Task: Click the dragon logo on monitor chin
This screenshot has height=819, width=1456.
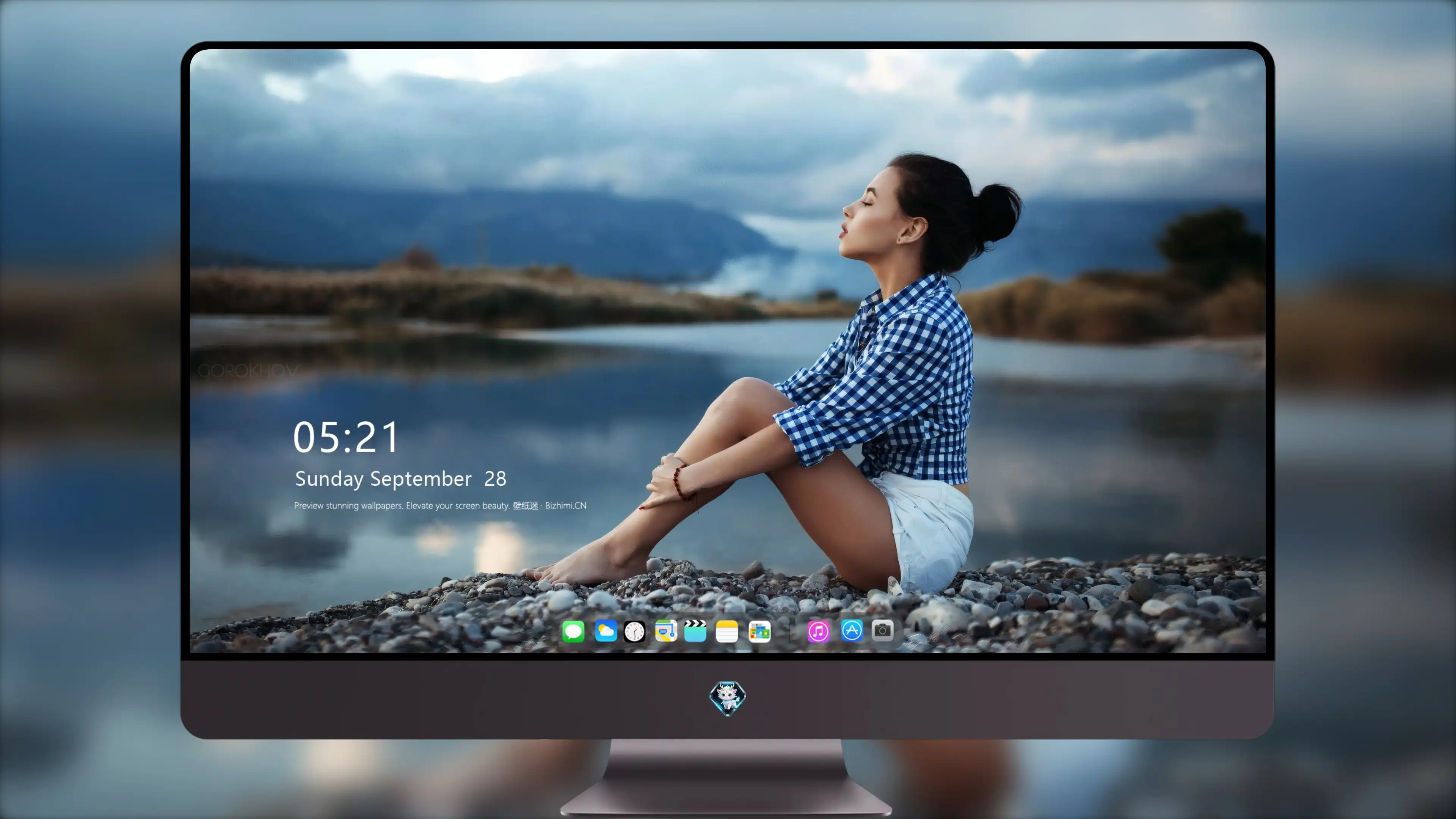Action: click(728, 698)
